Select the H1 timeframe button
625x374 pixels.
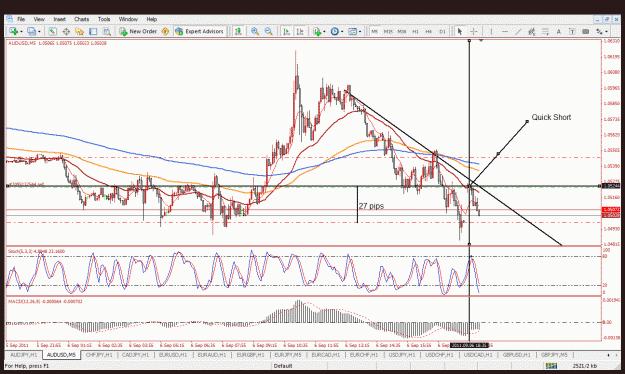pyautogui.click(x=415, y=31)
